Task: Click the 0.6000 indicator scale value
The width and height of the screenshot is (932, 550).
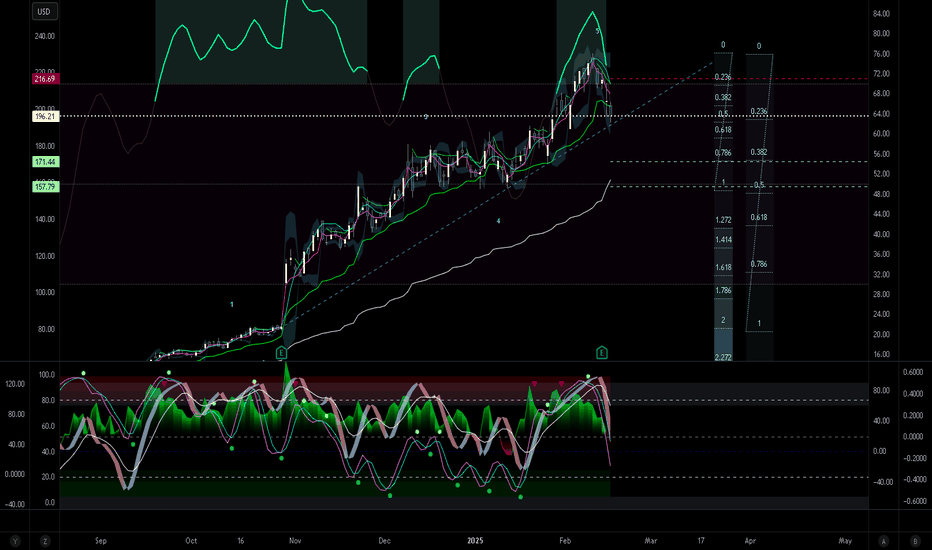Action: click(x=914, y=372)
